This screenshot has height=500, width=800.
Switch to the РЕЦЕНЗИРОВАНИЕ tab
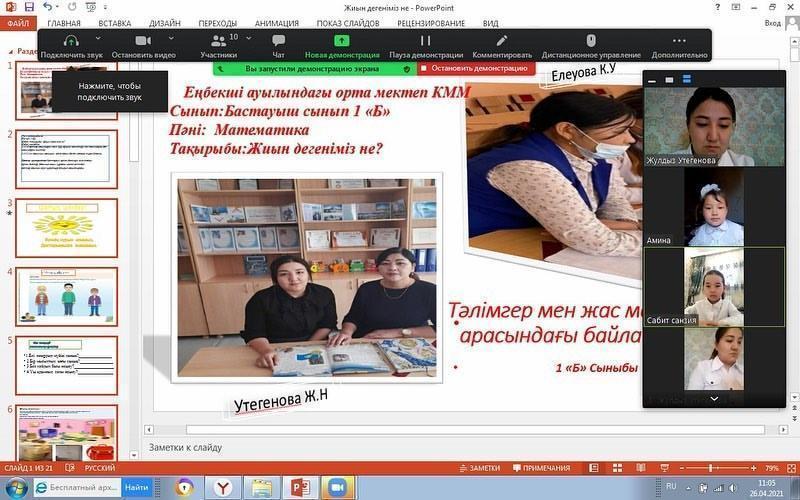tap(431, 23)
